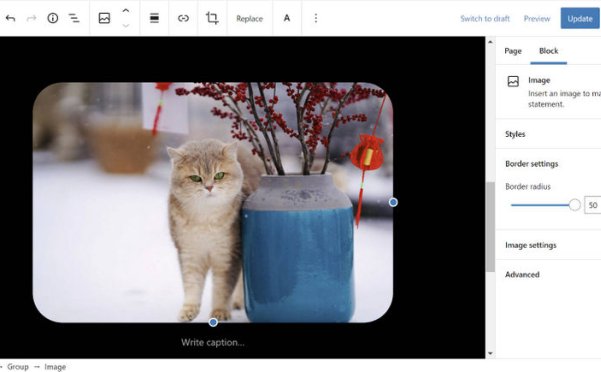
Task: Select the Crop image tool
Action: [x=212, y=18]
